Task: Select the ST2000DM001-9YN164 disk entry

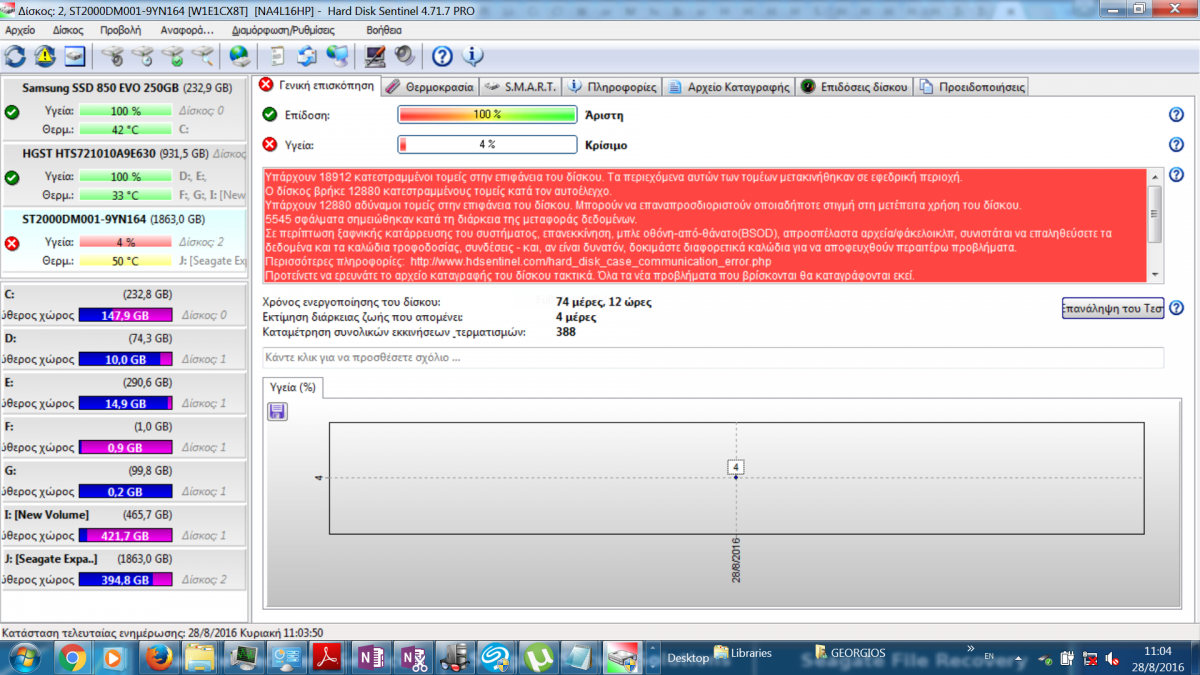Action: 124,240
